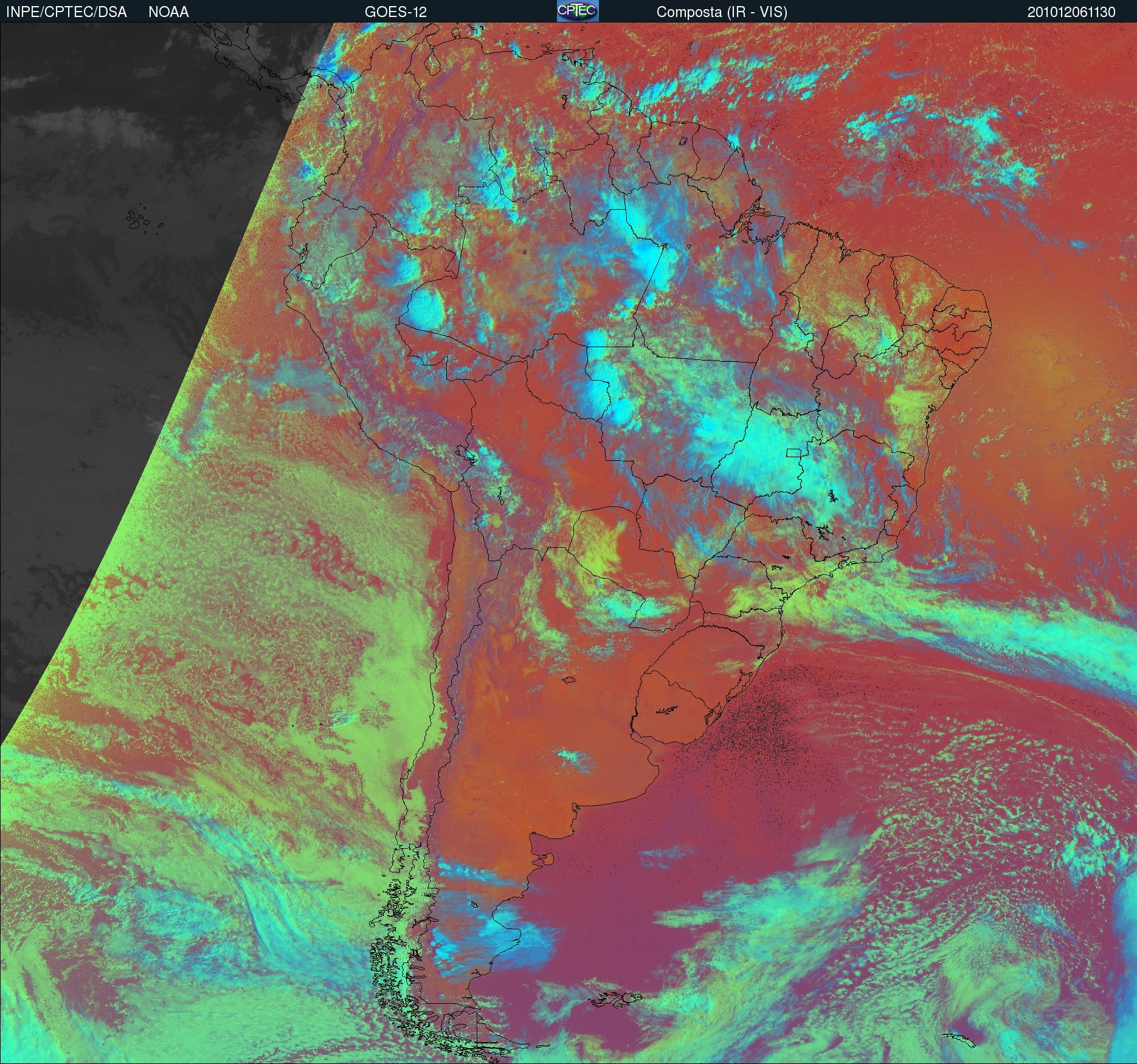Image resolution: width=1137 pixels, height=1064 pixels.
Task: Click the Mar Chiquita lake outline in Argentina
Action: [569, 681]
